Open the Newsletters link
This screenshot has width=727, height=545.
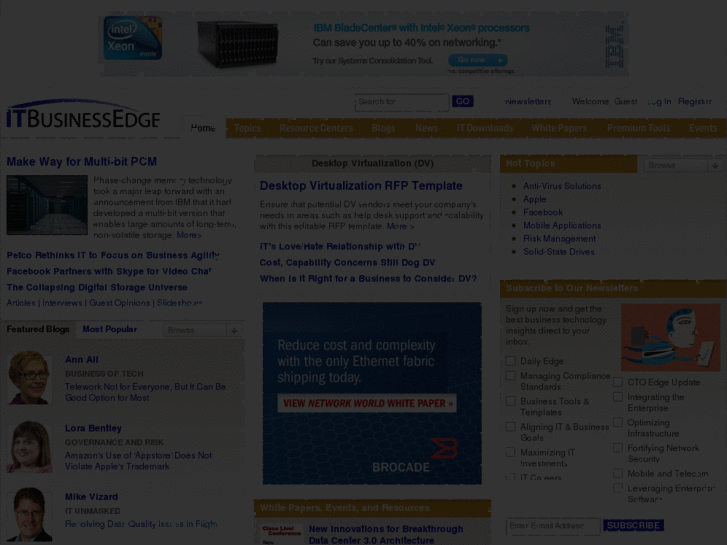528,102
